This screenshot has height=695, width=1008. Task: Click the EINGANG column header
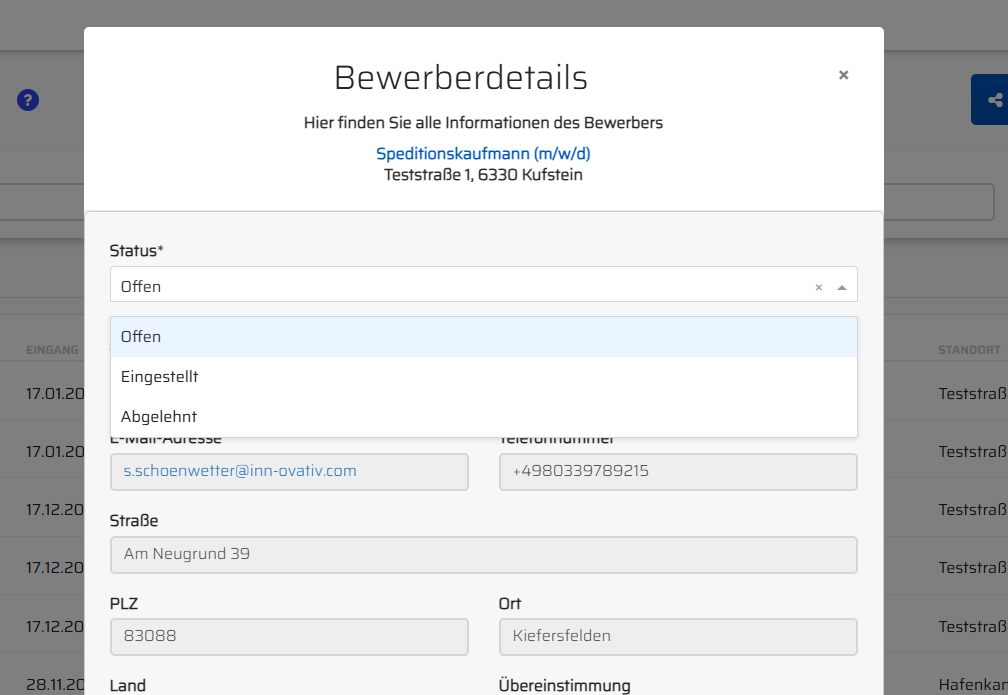pyautogui.click(x=52, y=350)
